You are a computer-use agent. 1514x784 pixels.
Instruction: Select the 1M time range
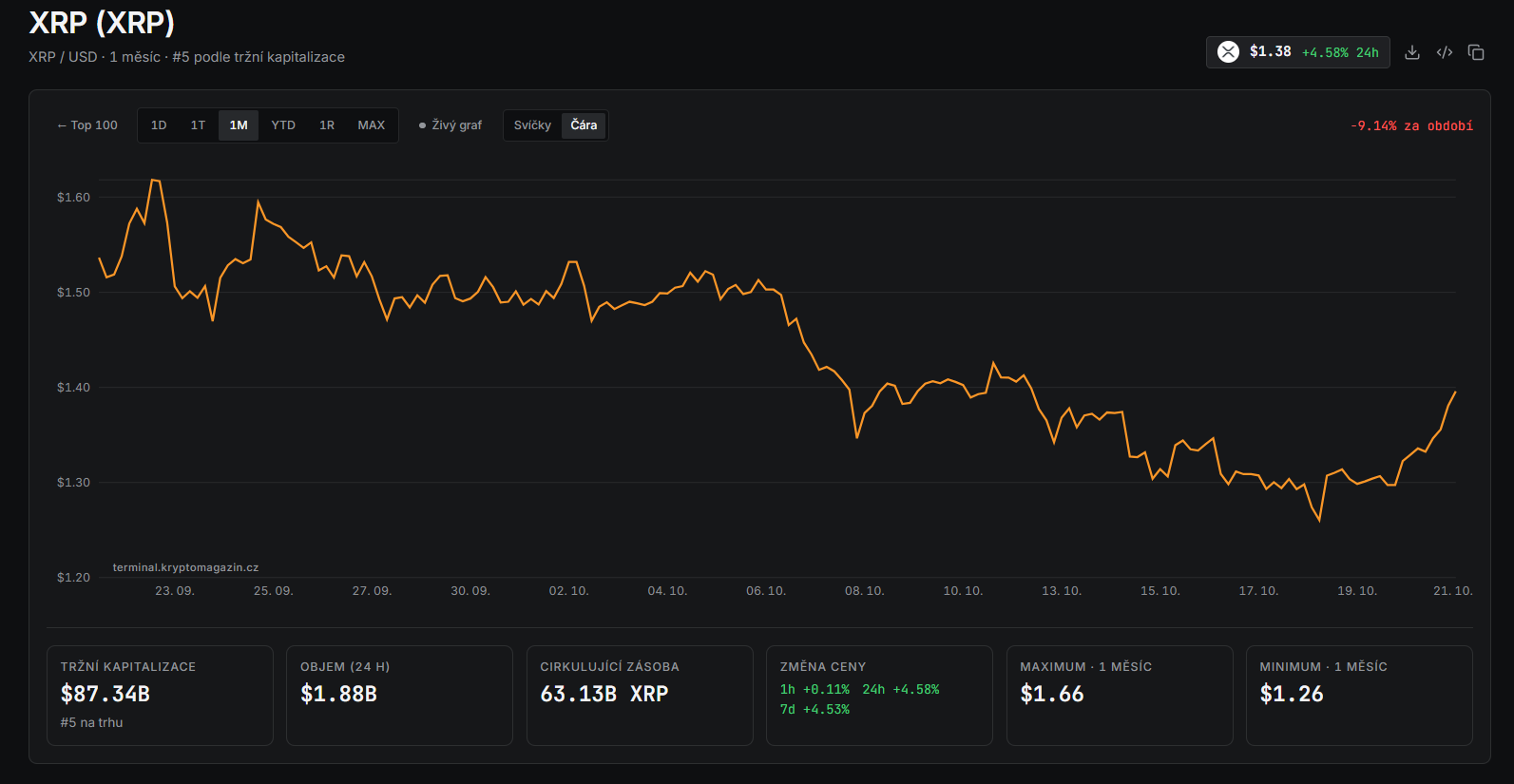click(239, 125)
